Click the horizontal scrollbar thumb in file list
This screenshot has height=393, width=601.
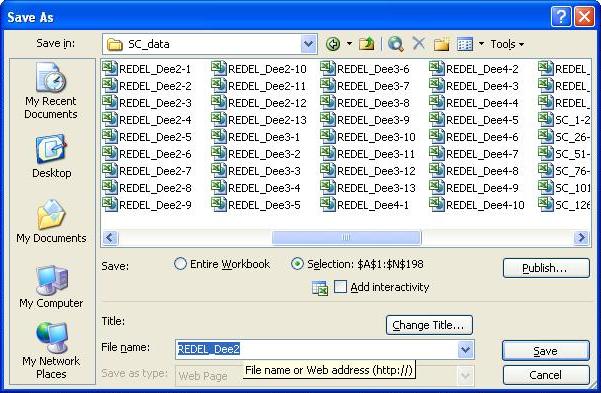(x=346, y=238)
